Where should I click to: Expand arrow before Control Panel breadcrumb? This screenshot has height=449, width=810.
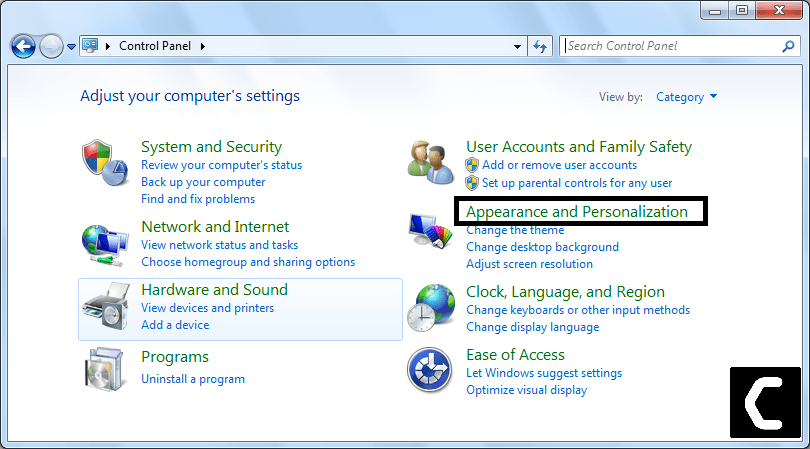(108, 46)
